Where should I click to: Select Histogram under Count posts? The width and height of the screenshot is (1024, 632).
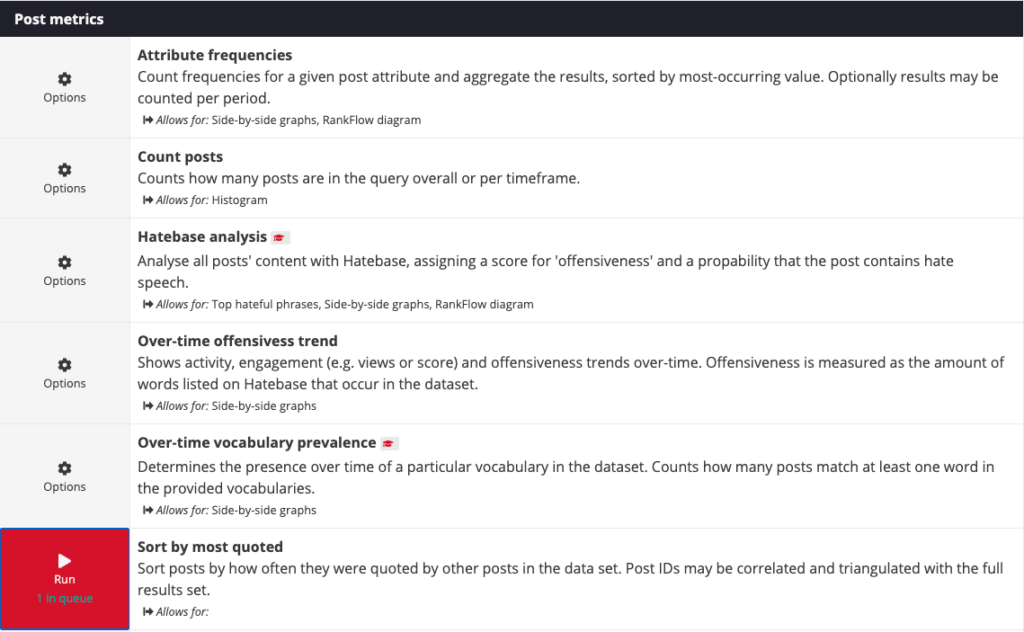240,199
